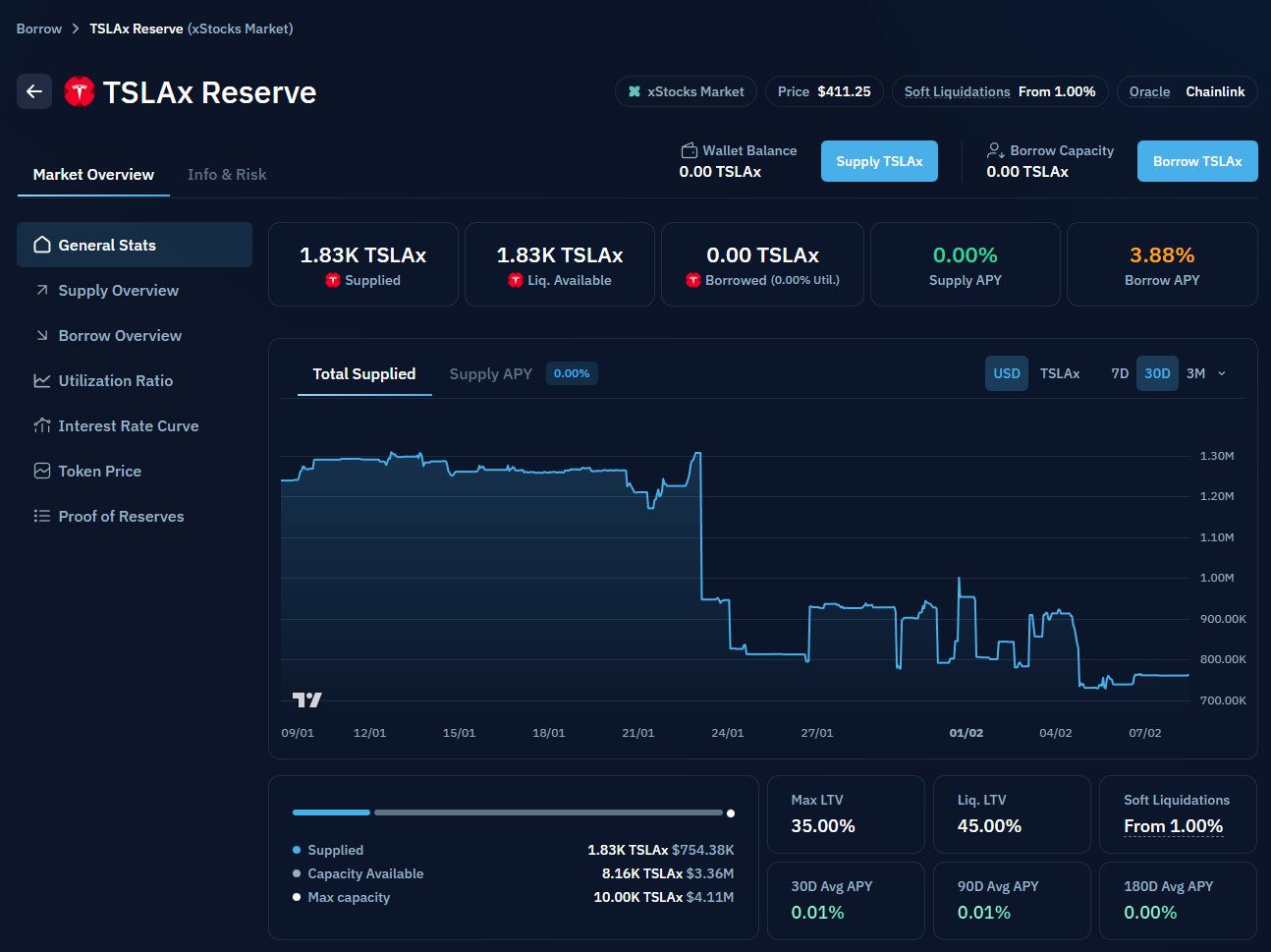
Task: Click the back arrow button
Action: (34, 91)
